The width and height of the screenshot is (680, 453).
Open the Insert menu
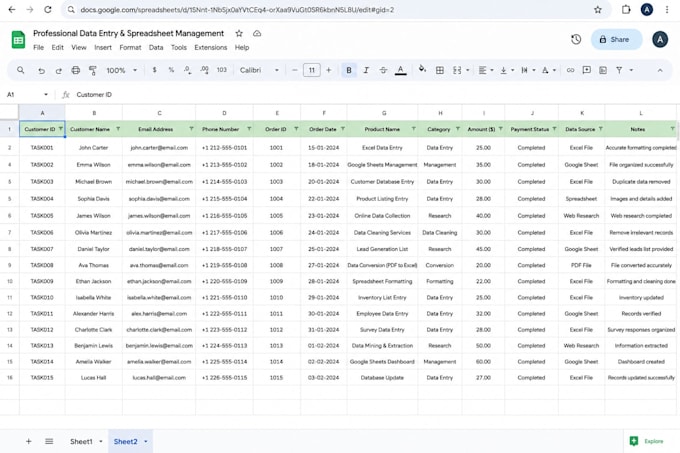point(103,47)
